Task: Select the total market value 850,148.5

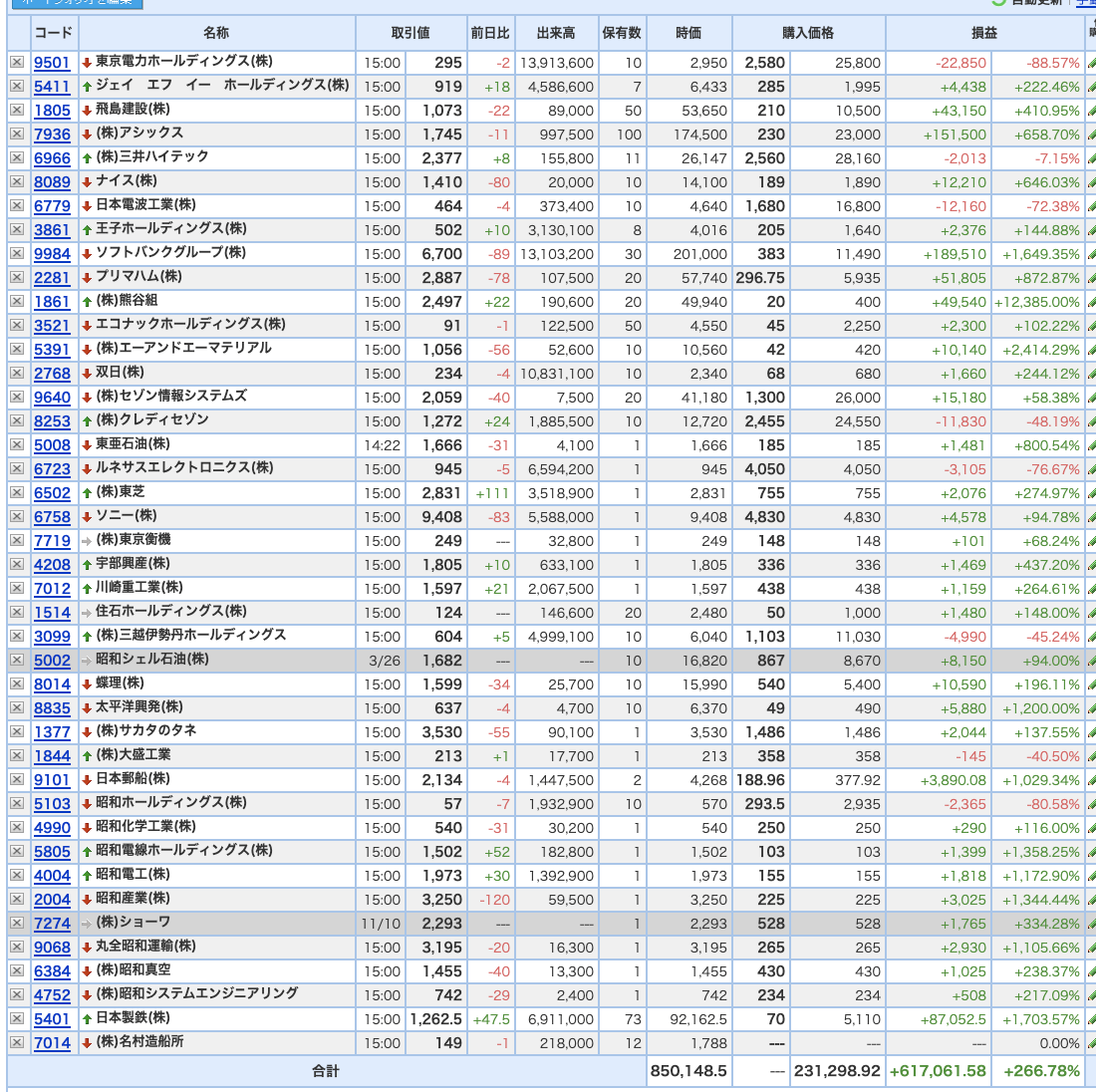Action: pos(688,1071)
